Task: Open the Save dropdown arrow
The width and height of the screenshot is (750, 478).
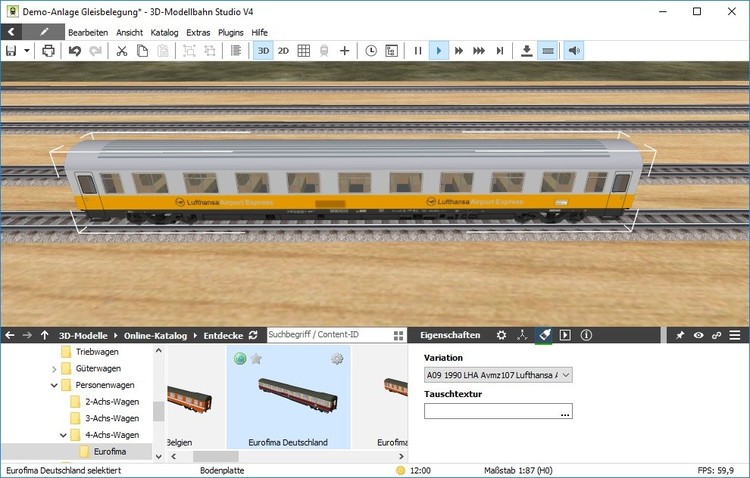Action: click(x=27, y=51)
